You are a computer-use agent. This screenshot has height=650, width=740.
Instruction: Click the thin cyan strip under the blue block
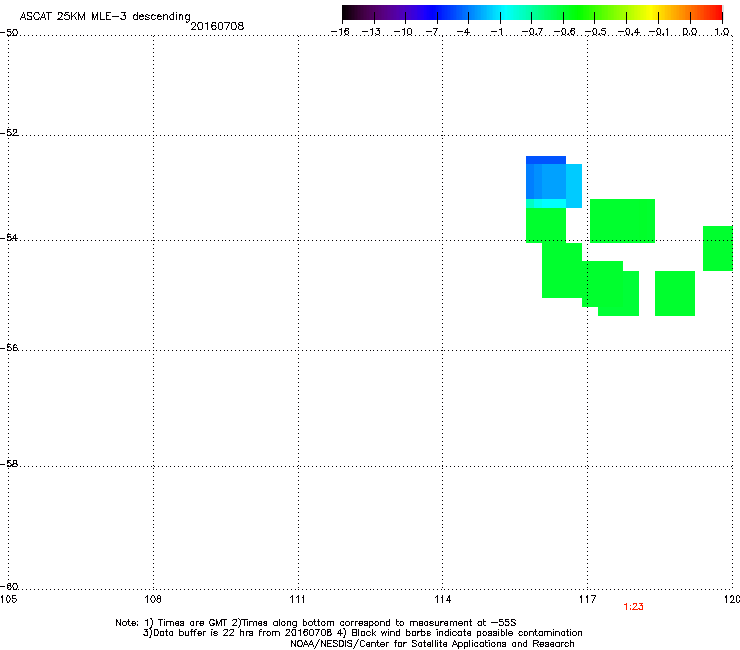[x=546, y=203]
